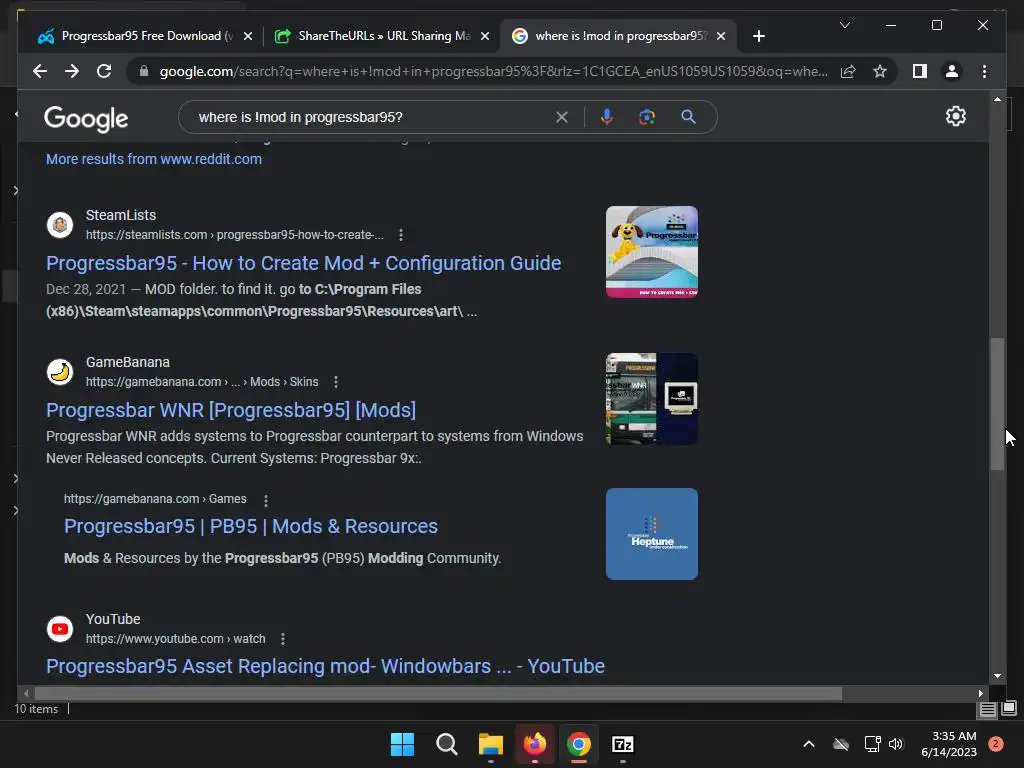Click the Progressbar WNR thumbnail image
This screenshot has height=768, width=1024.
[x=652, y=399]
